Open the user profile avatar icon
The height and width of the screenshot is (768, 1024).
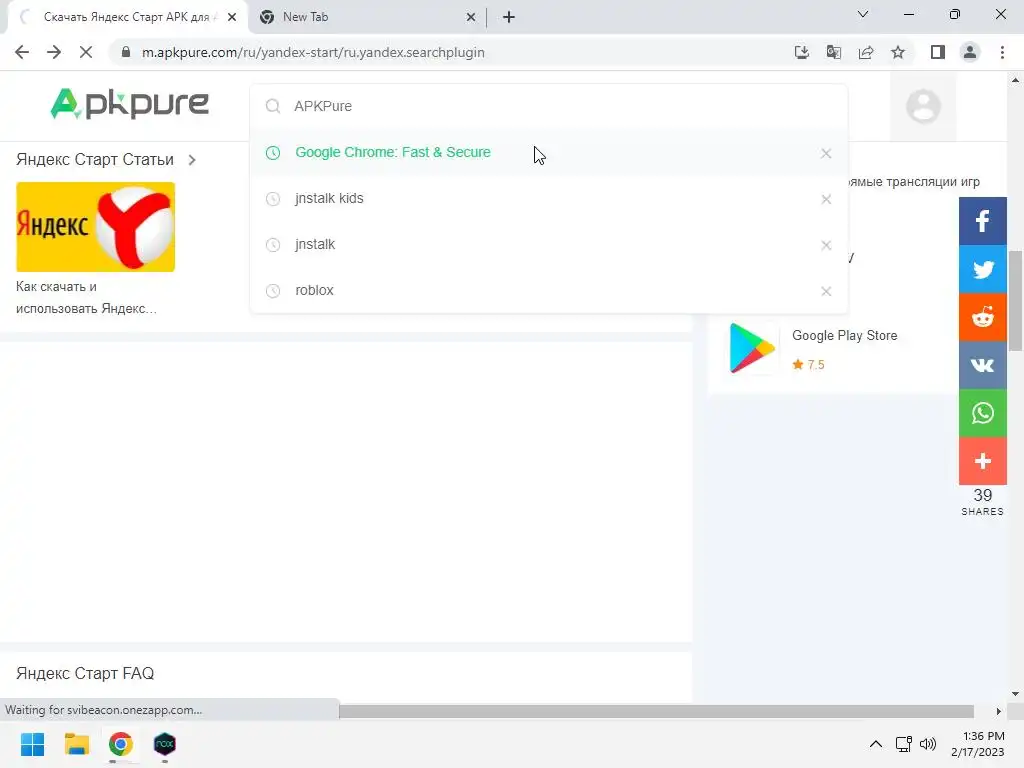tap(923, 106)
